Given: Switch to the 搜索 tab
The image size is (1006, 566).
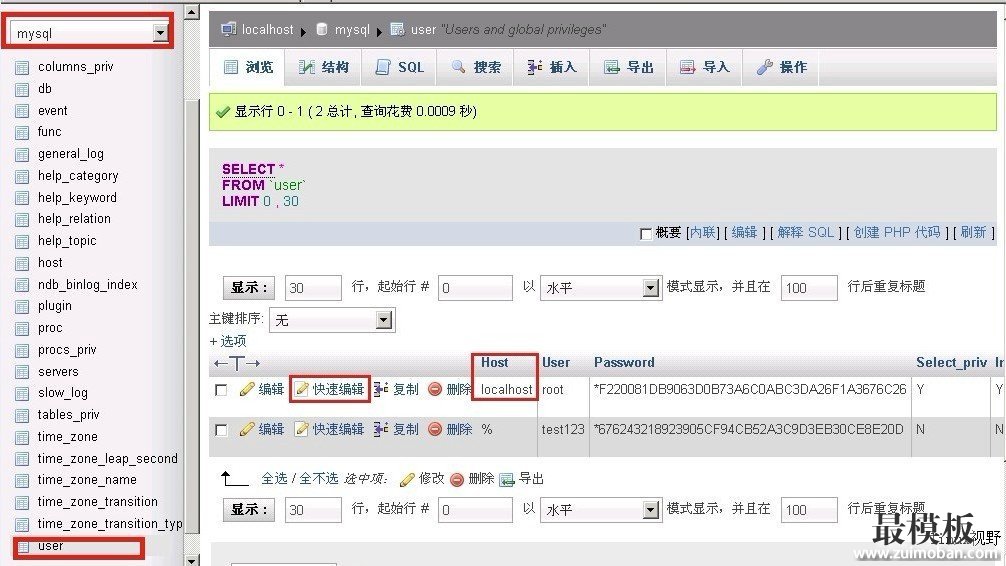Looking at the screenshot, I should pos(475,67).
